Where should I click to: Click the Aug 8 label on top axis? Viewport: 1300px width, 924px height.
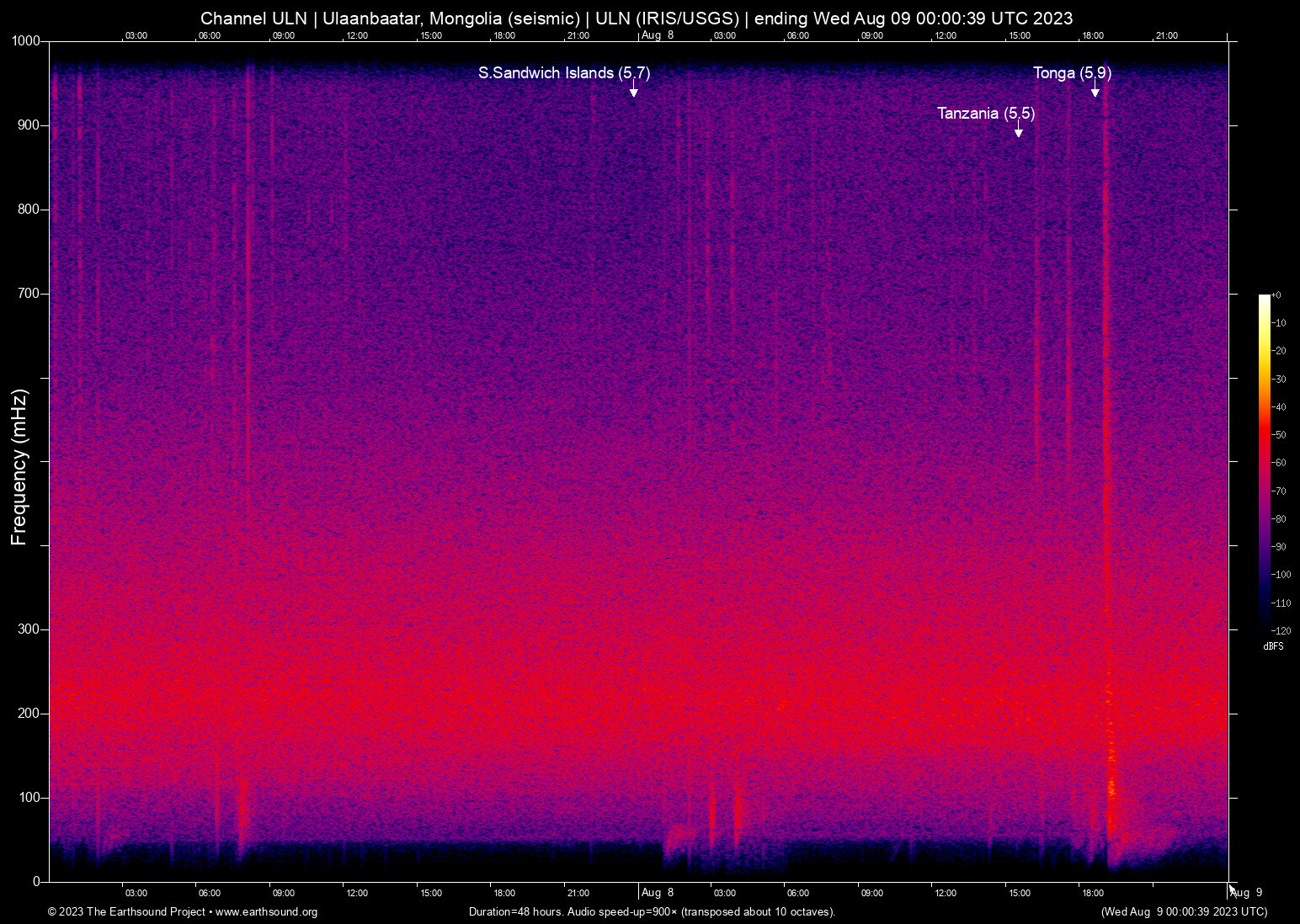click(x=658, y=35)
